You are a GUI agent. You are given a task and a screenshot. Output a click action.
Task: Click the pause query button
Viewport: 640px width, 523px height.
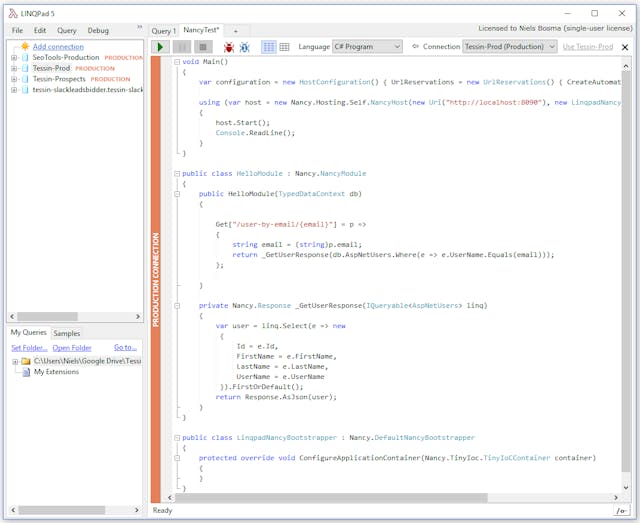tap(182, 47)
